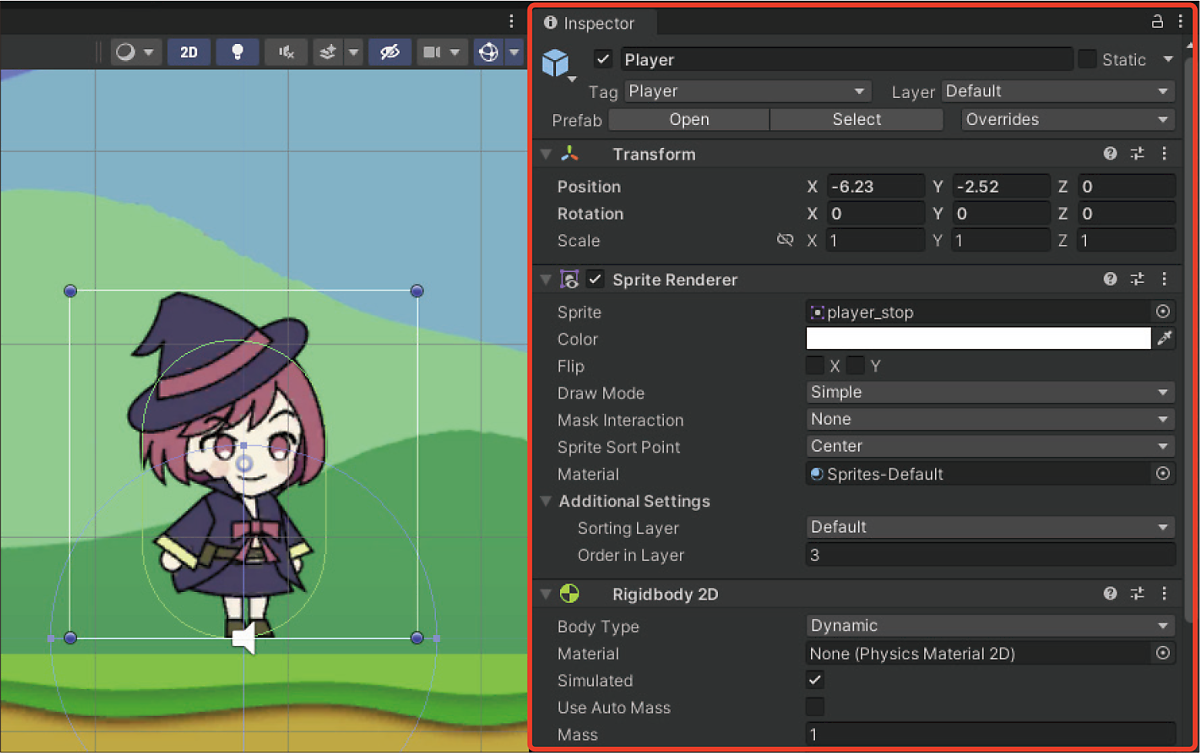
Task: Open Scene view three-dot options menu
Action: point(512,20)
